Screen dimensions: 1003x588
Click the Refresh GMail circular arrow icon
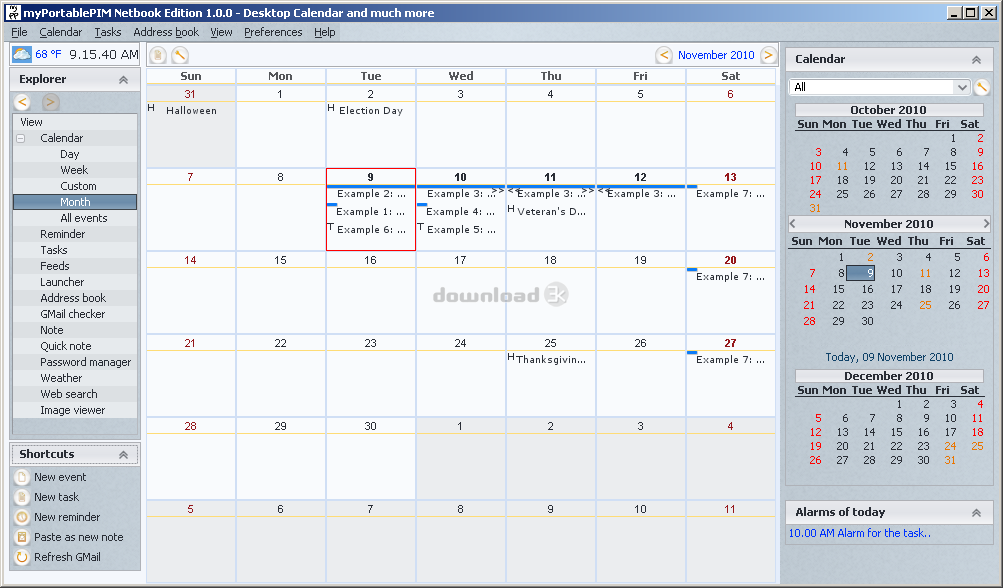click(22, 557)
